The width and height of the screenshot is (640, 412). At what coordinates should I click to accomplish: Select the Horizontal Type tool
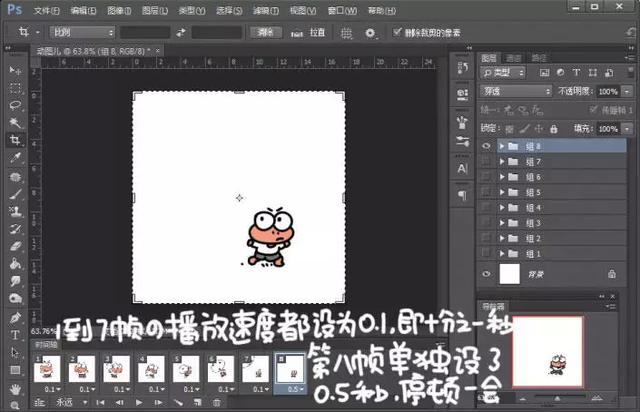15,335
